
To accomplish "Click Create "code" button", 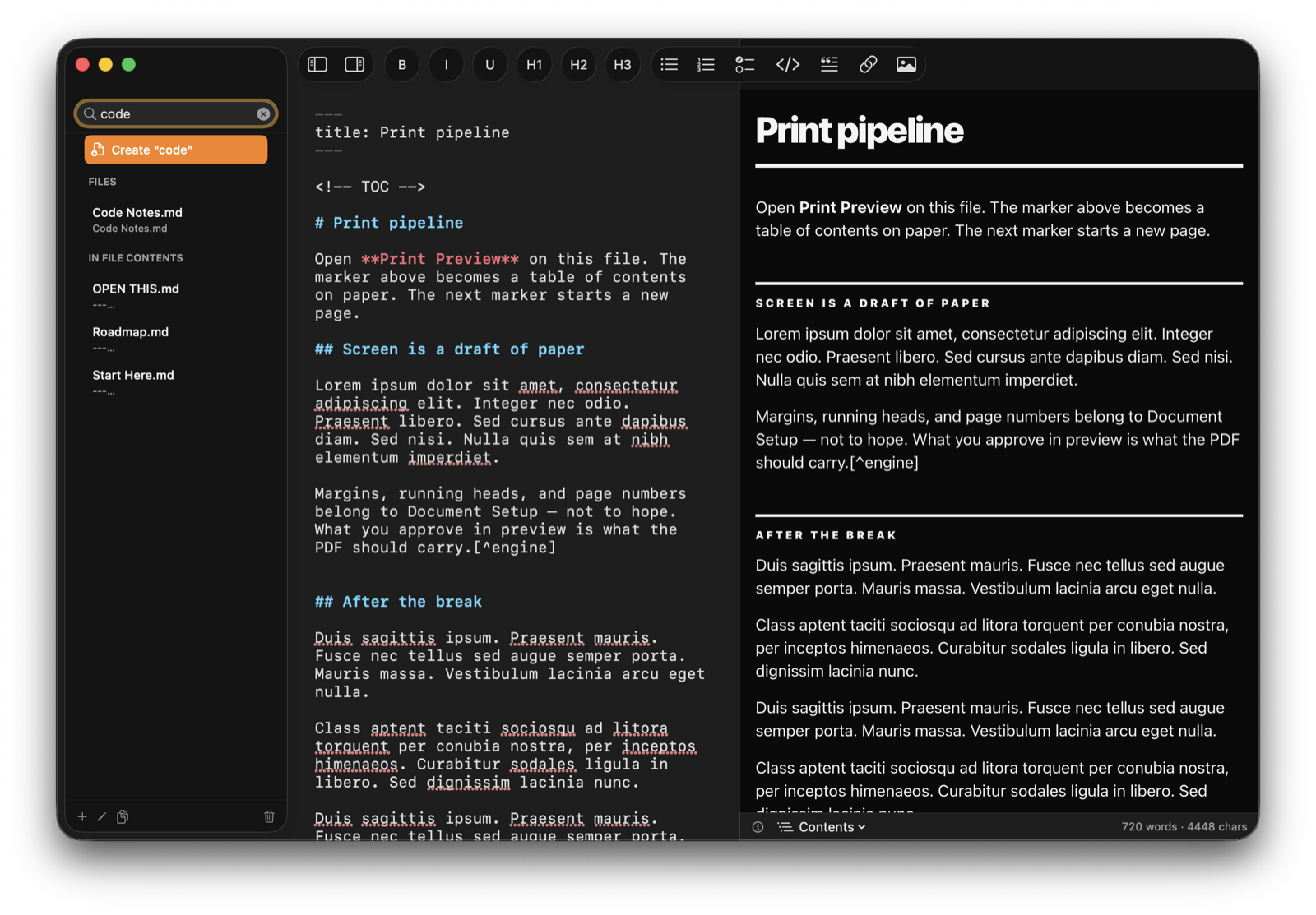I will coord(176,150).
